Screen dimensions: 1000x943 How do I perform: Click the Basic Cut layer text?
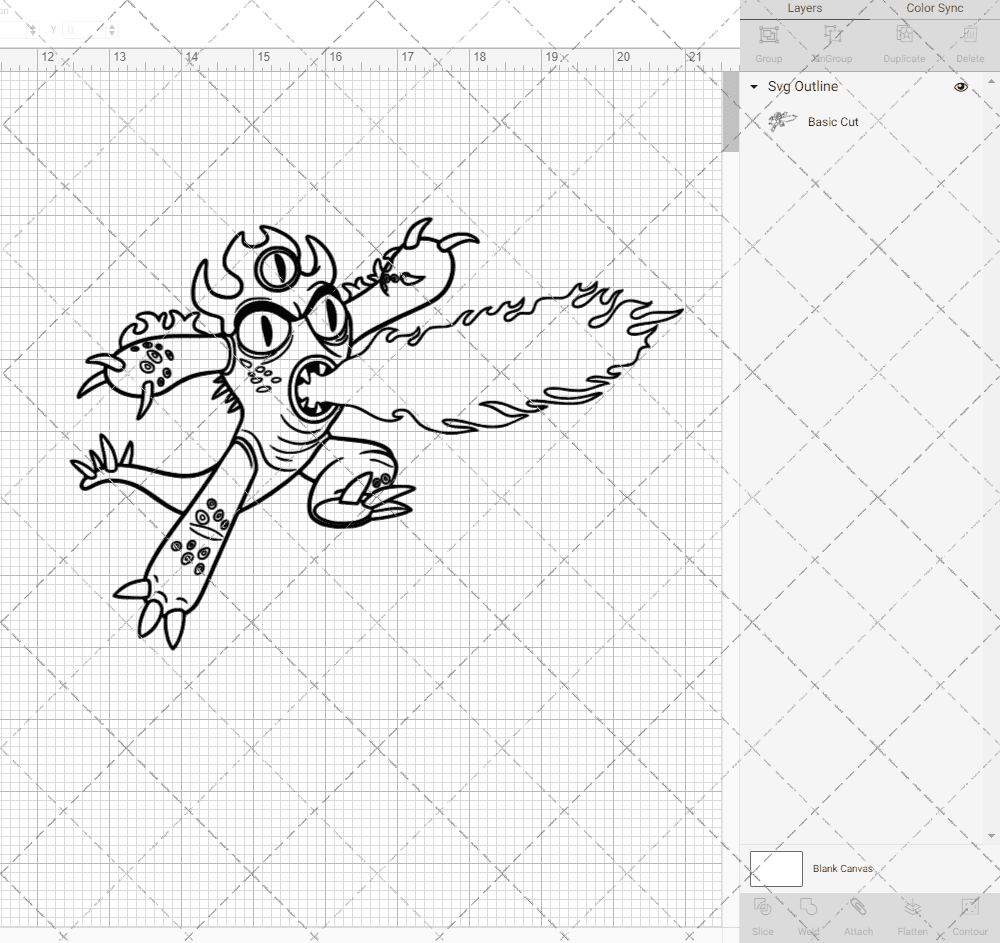[x=833, y=122]
